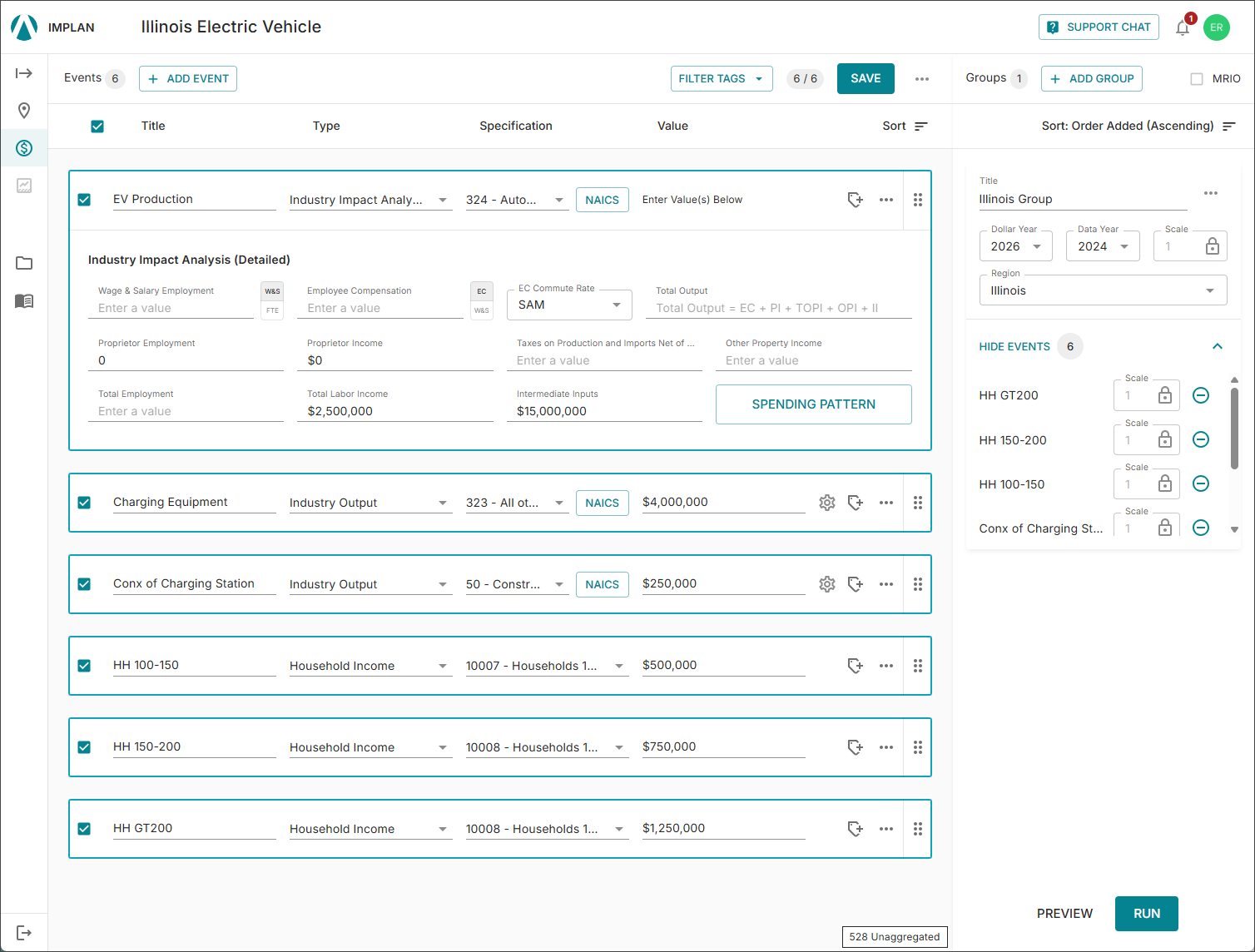
Task: Open the Projects folder icon in sidebar
Action: pyautogui.click(x=24, y=263)
